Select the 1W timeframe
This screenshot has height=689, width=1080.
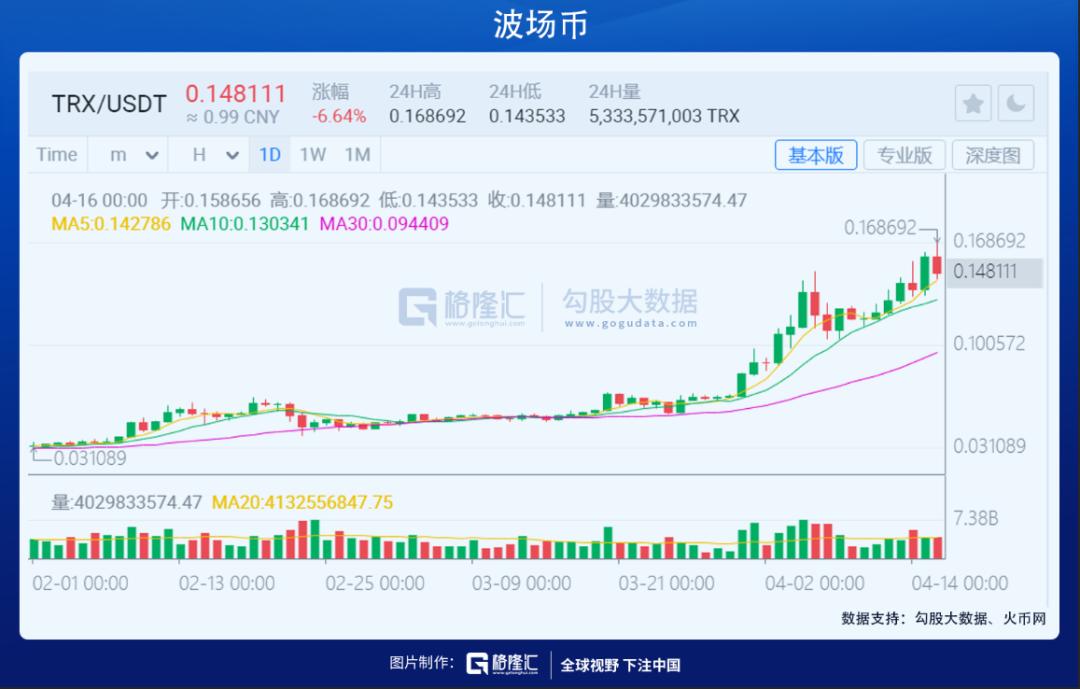[312, 154]
